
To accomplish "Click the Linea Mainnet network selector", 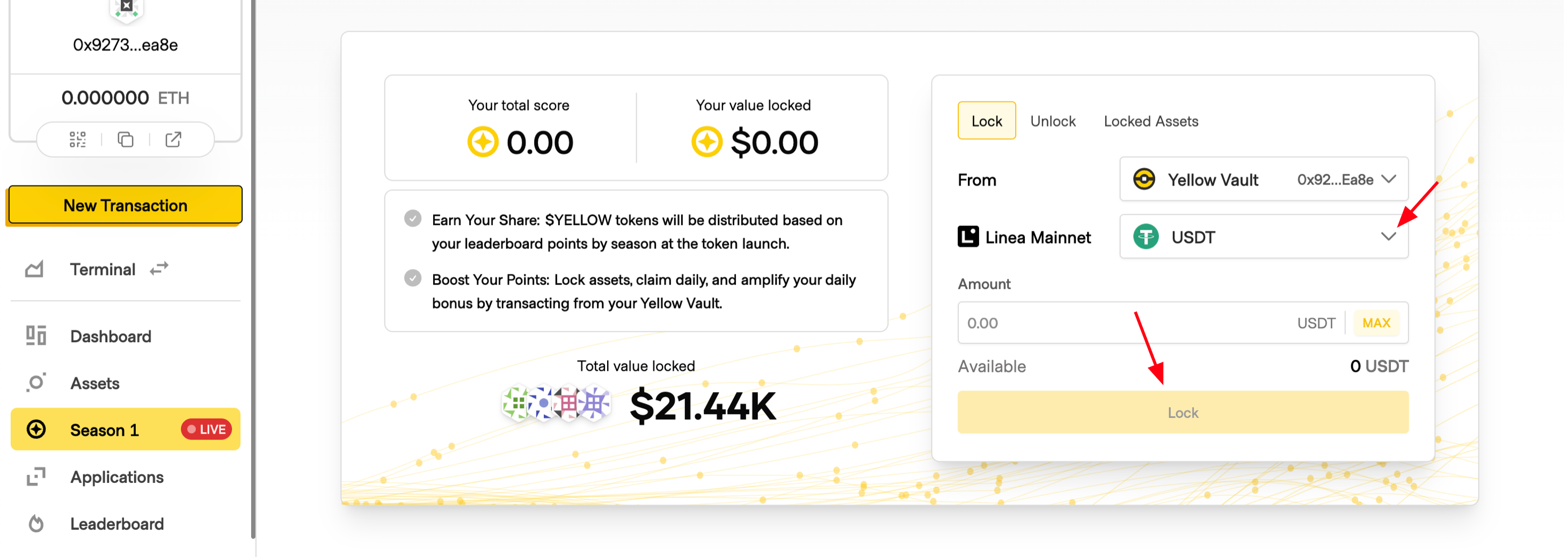I will coord(1024,237).
